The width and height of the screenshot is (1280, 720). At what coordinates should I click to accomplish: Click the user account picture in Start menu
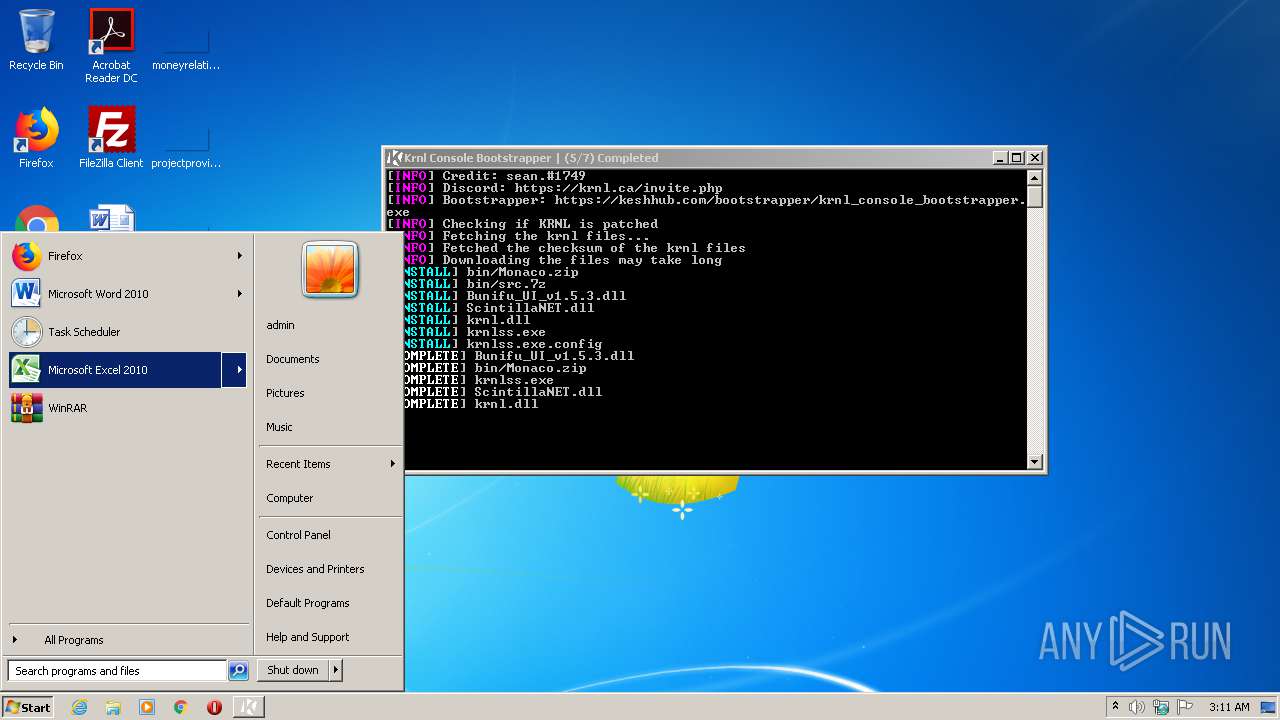(330, 270)
